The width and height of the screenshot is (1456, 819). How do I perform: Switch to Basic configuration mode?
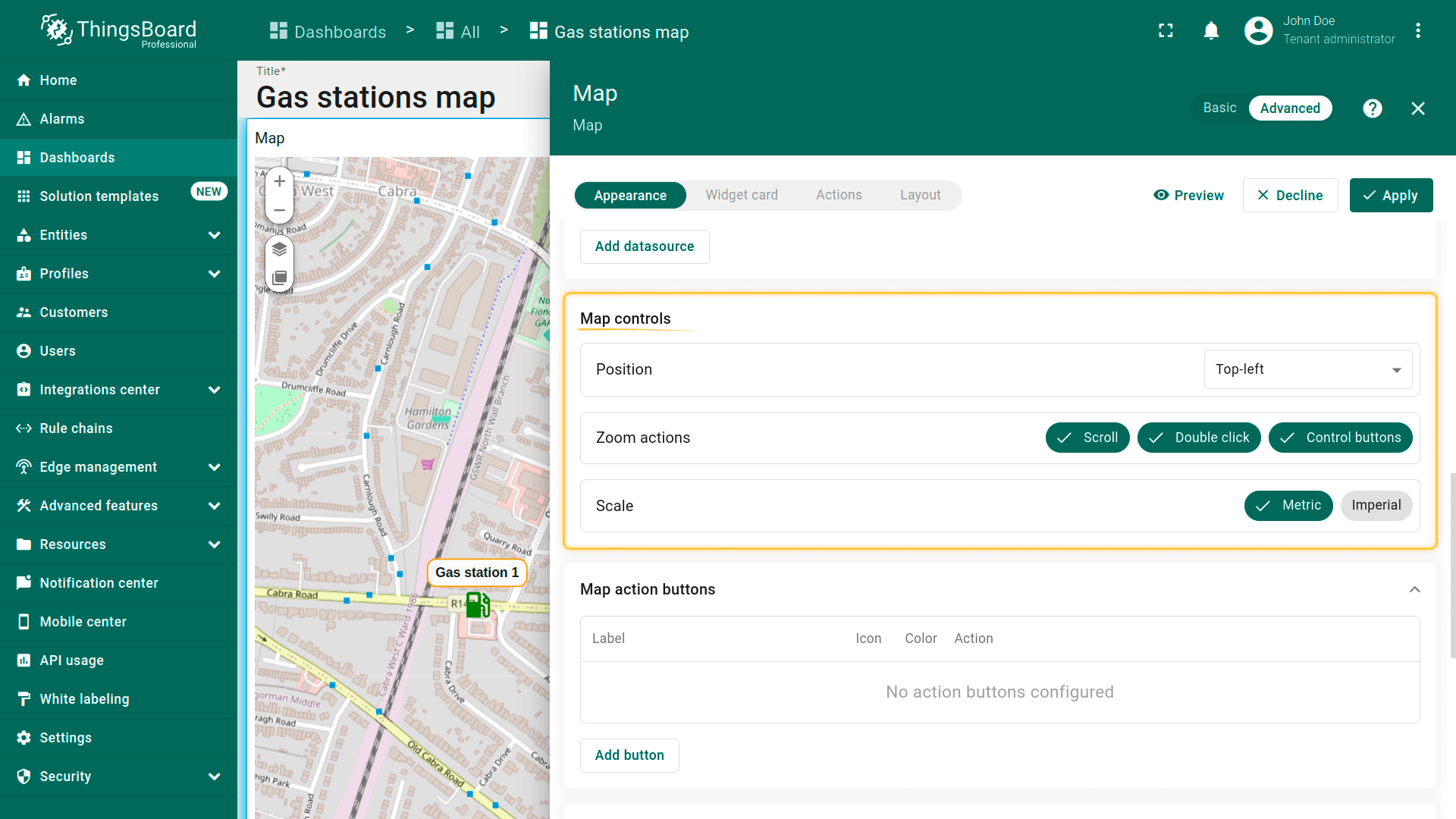click(x=1219, y=108)
